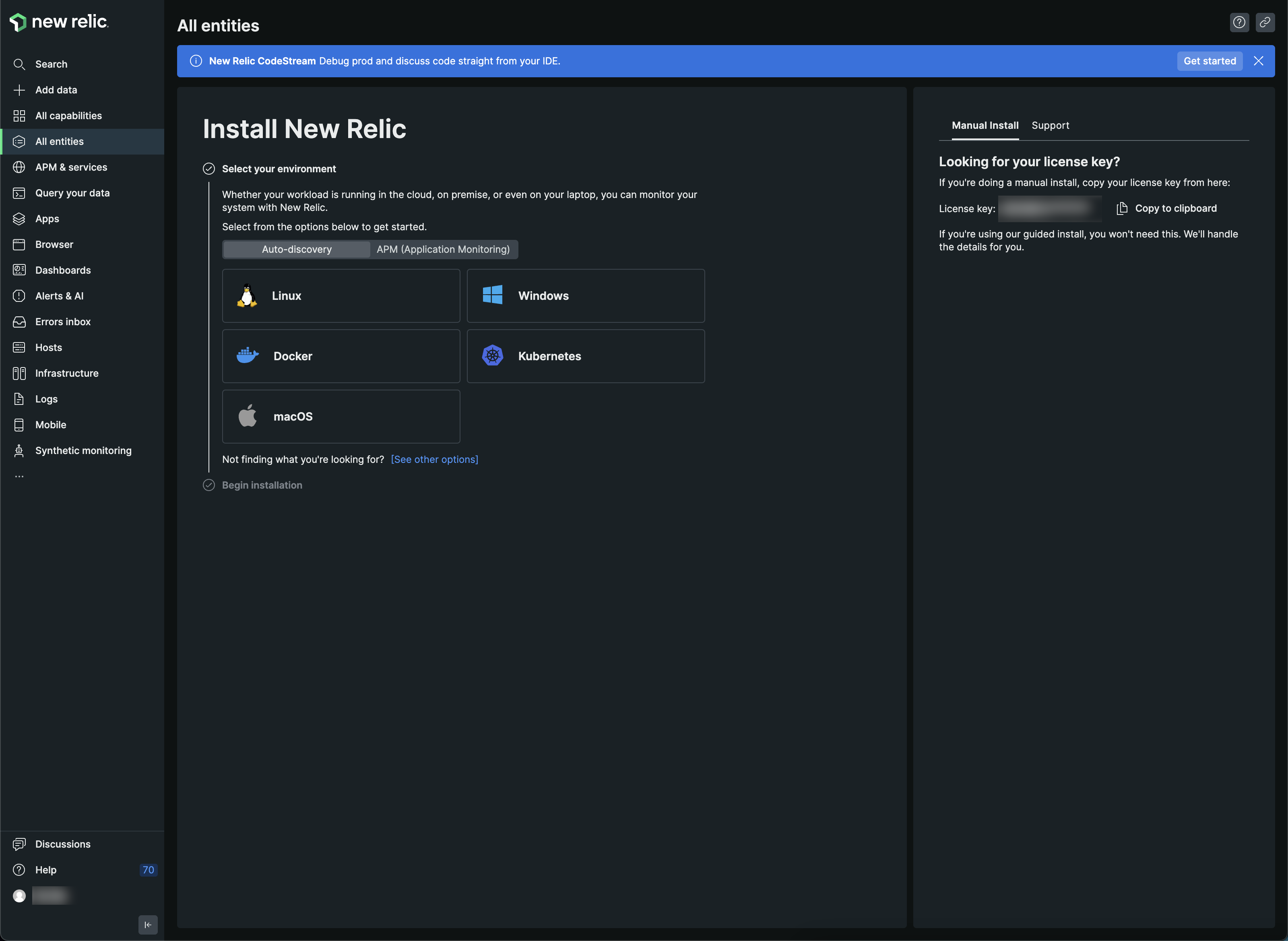Open the Infrastructure menu item
The height and width of the screenshot is (941, 1288).
82,373
